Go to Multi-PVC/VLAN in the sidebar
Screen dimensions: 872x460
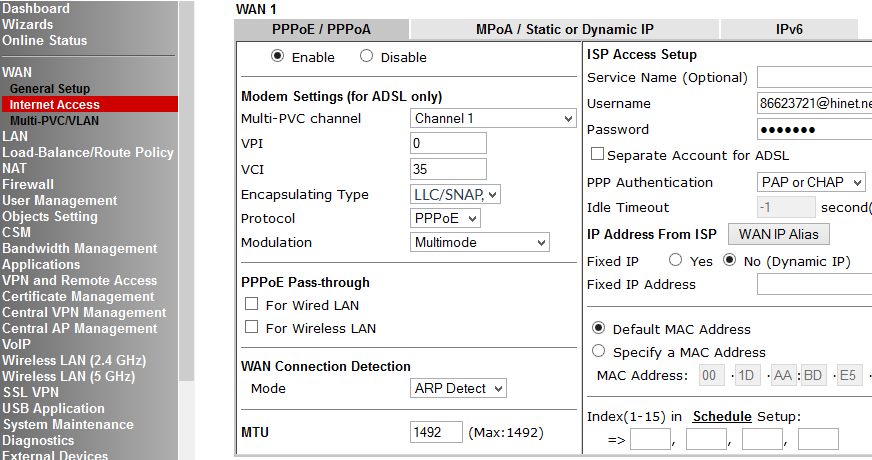click(x=54, y=120)
